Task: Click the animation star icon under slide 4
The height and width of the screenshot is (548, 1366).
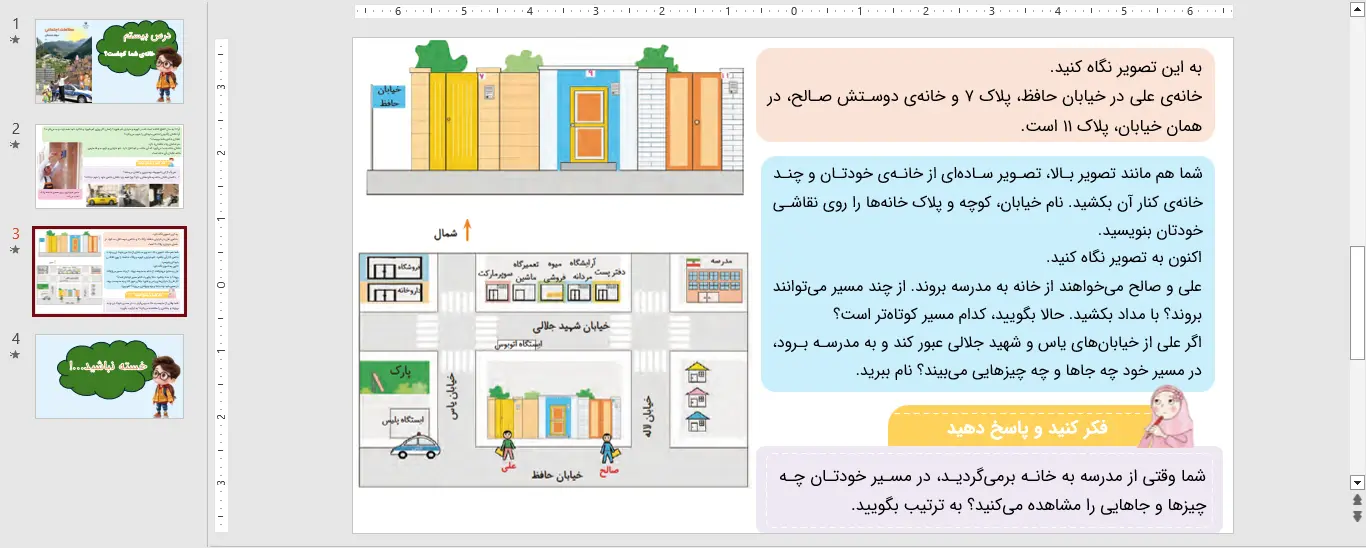Action: (x=15, y=355)
